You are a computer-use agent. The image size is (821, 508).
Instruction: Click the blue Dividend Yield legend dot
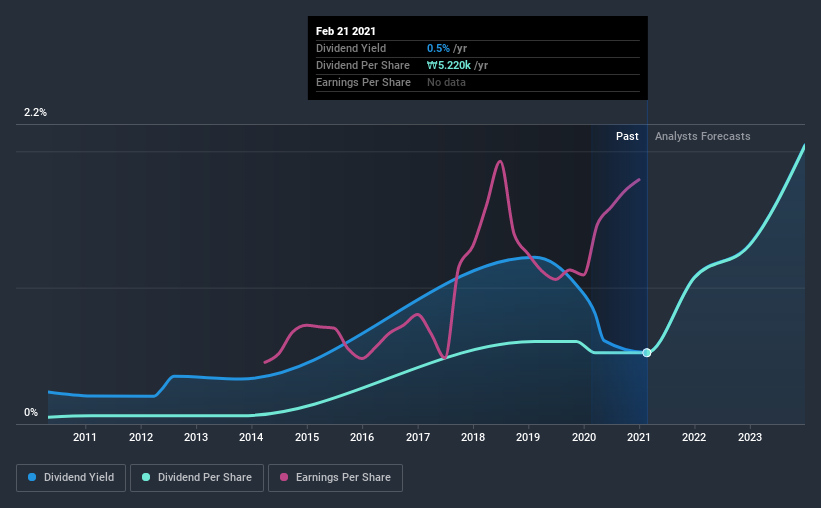[x=32, y=477]
